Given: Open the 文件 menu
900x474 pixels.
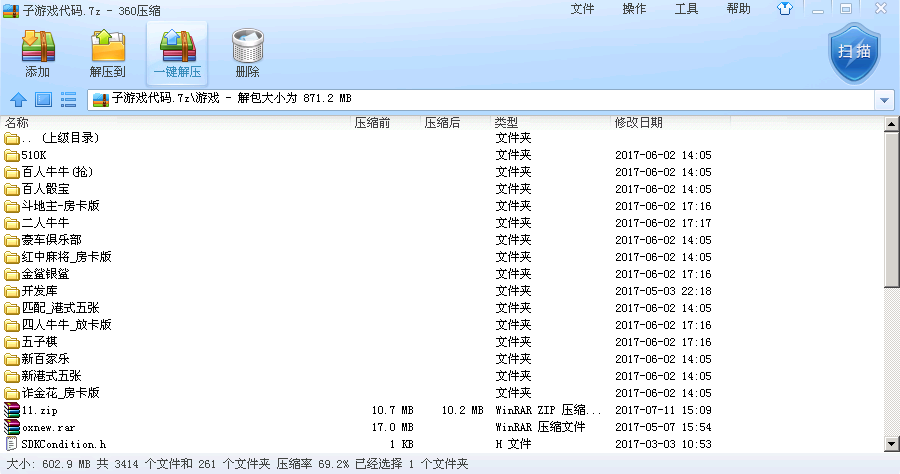Looking at the screenshot, I should click(582, 9).
